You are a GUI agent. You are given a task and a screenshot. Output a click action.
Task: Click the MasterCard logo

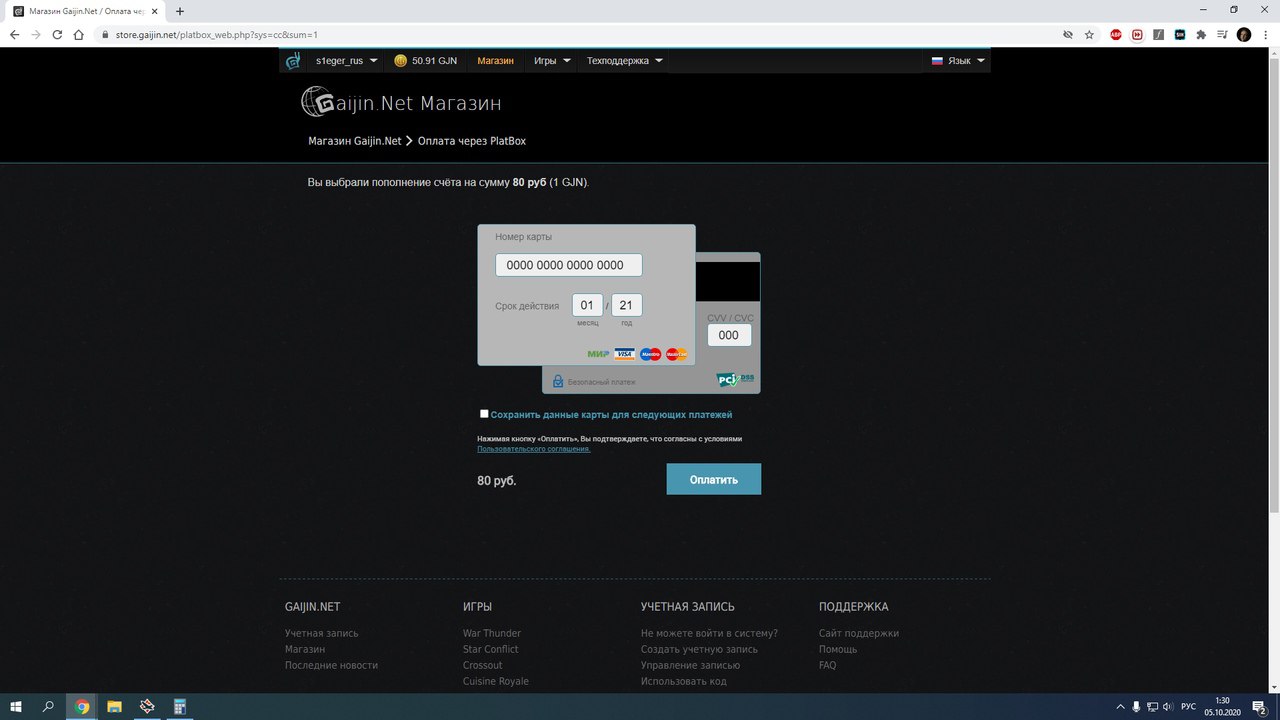pos(676,354)
